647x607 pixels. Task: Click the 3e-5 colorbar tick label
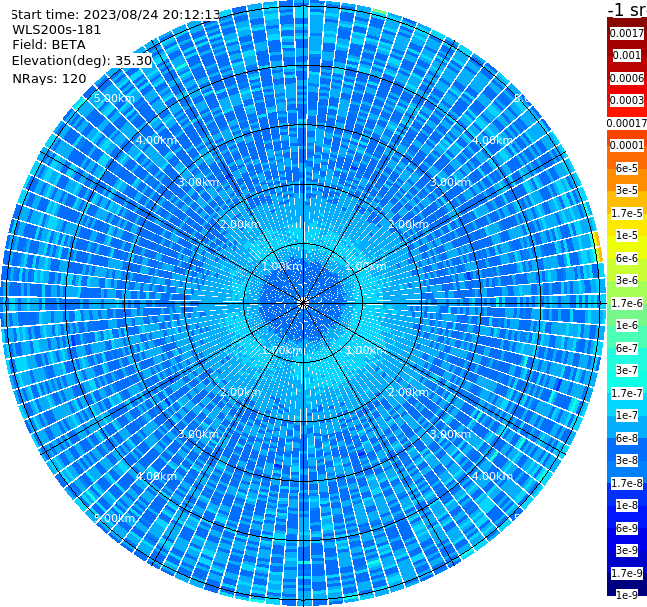point(627,190)
